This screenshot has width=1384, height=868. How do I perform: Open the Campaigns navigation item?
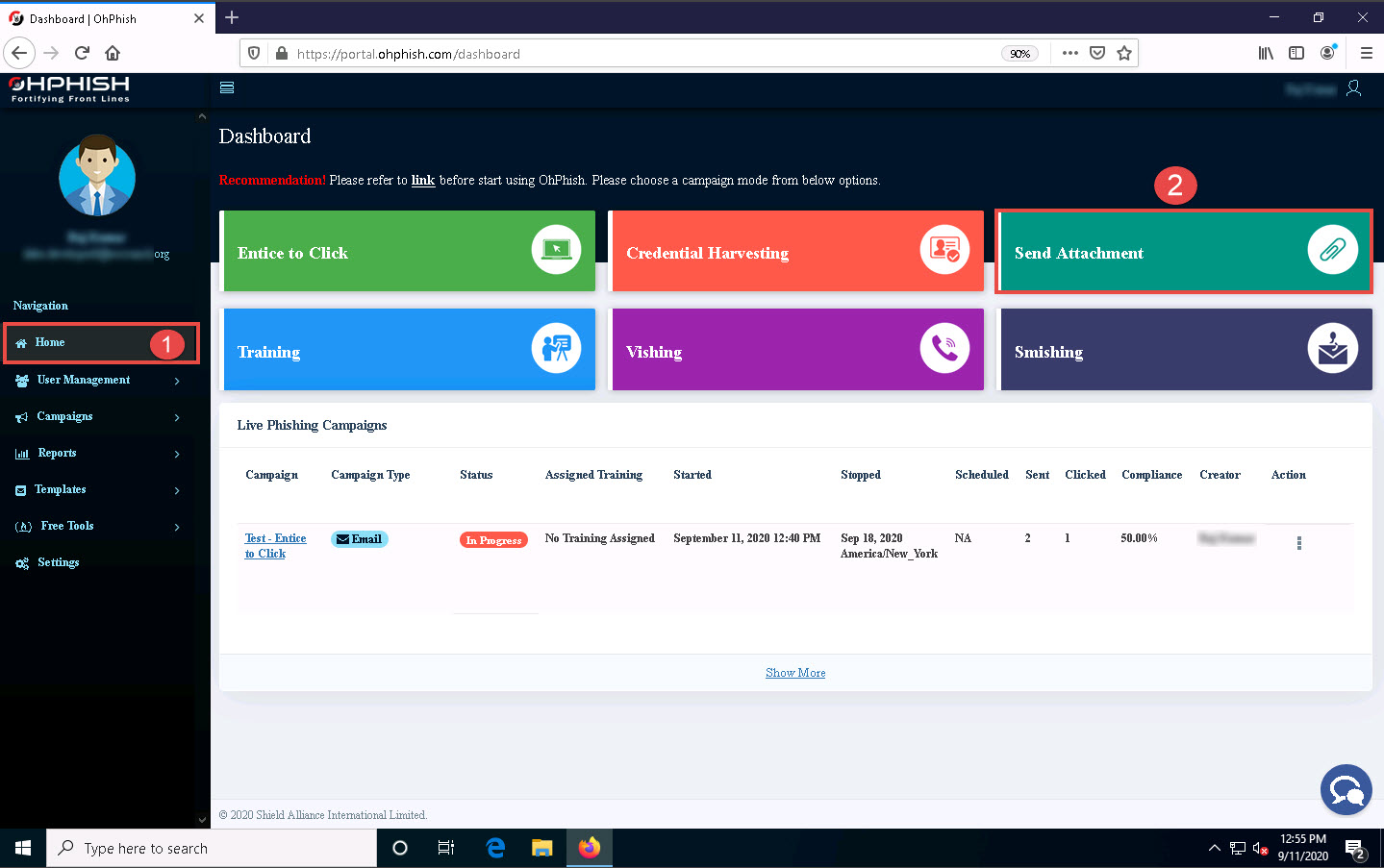(x=64, y=416)
